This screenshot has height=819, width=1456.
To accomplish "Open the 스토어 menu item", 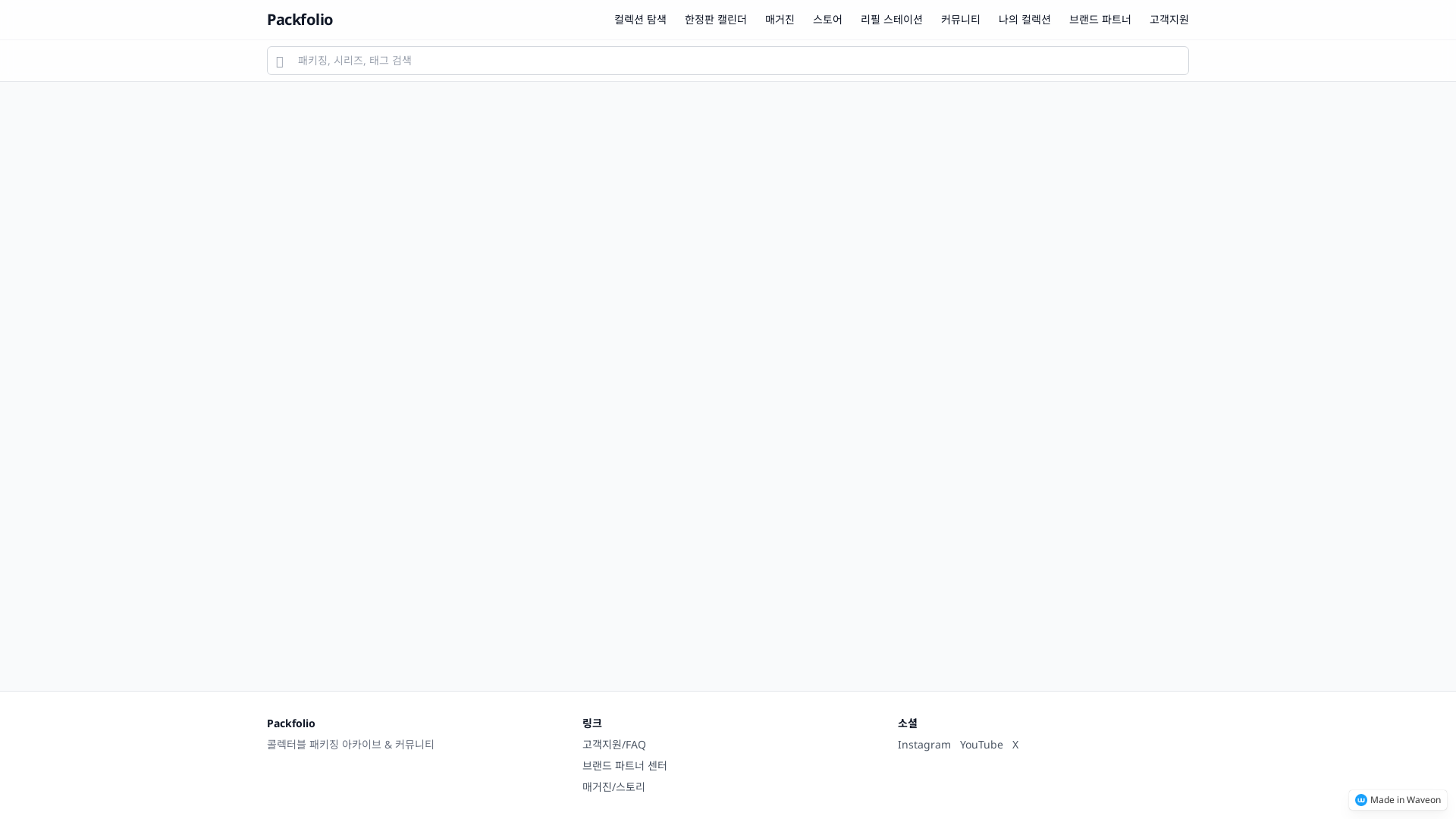I will click(x=827, y=20).
